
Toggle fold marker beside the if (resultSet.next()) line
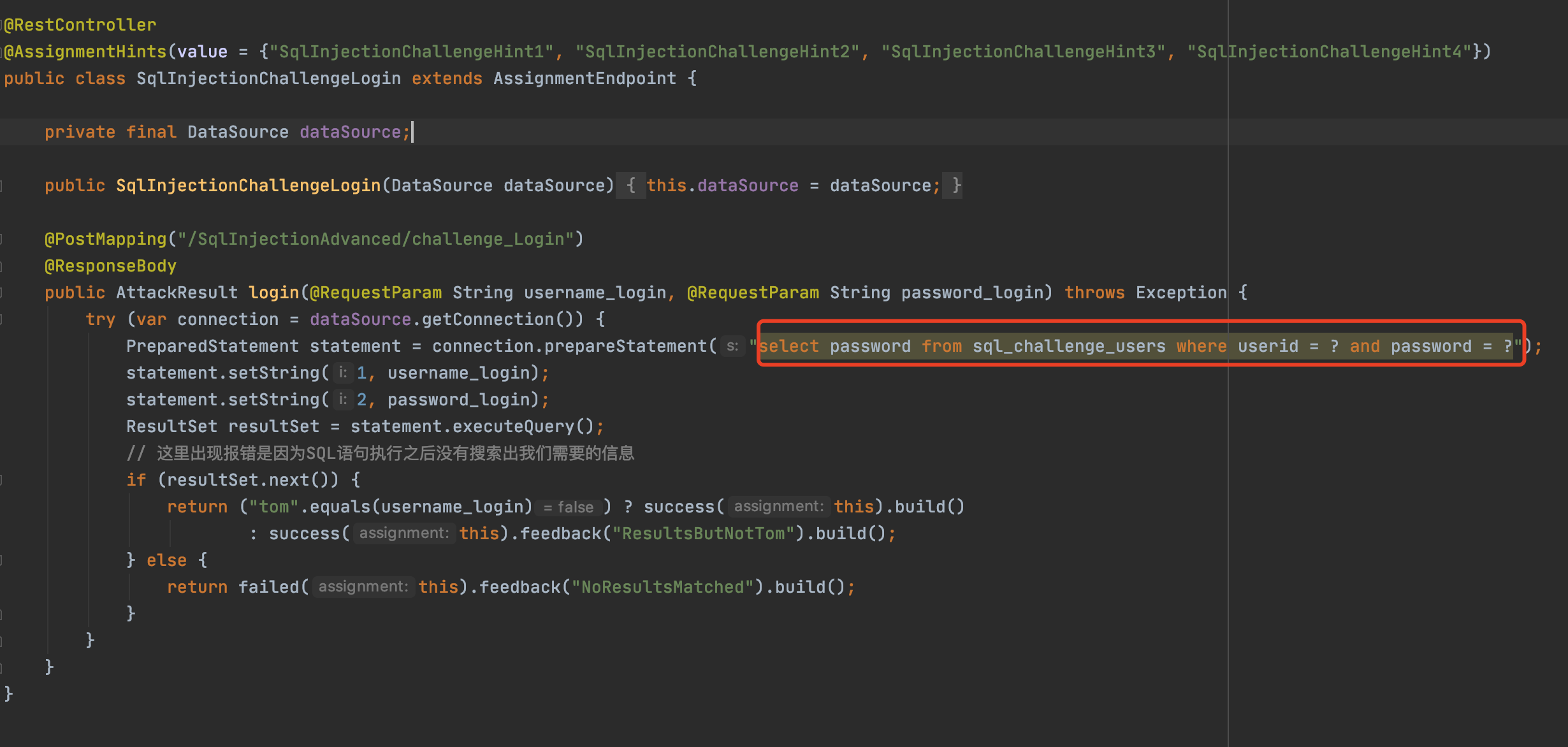2,480
